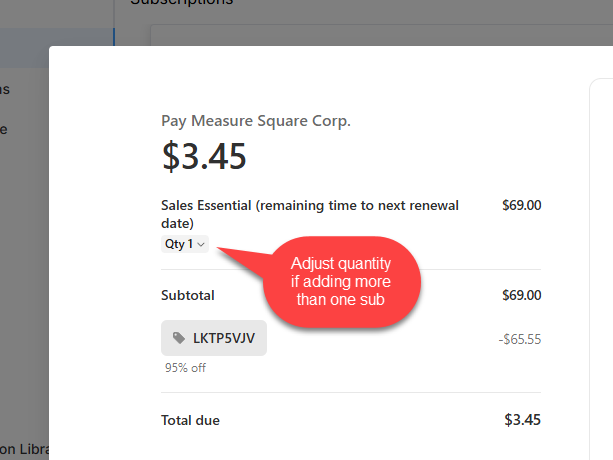The image size is (613, 460).
Task: Click the dimmed subscriptions card behind the modal
Action: coord(382,35)
